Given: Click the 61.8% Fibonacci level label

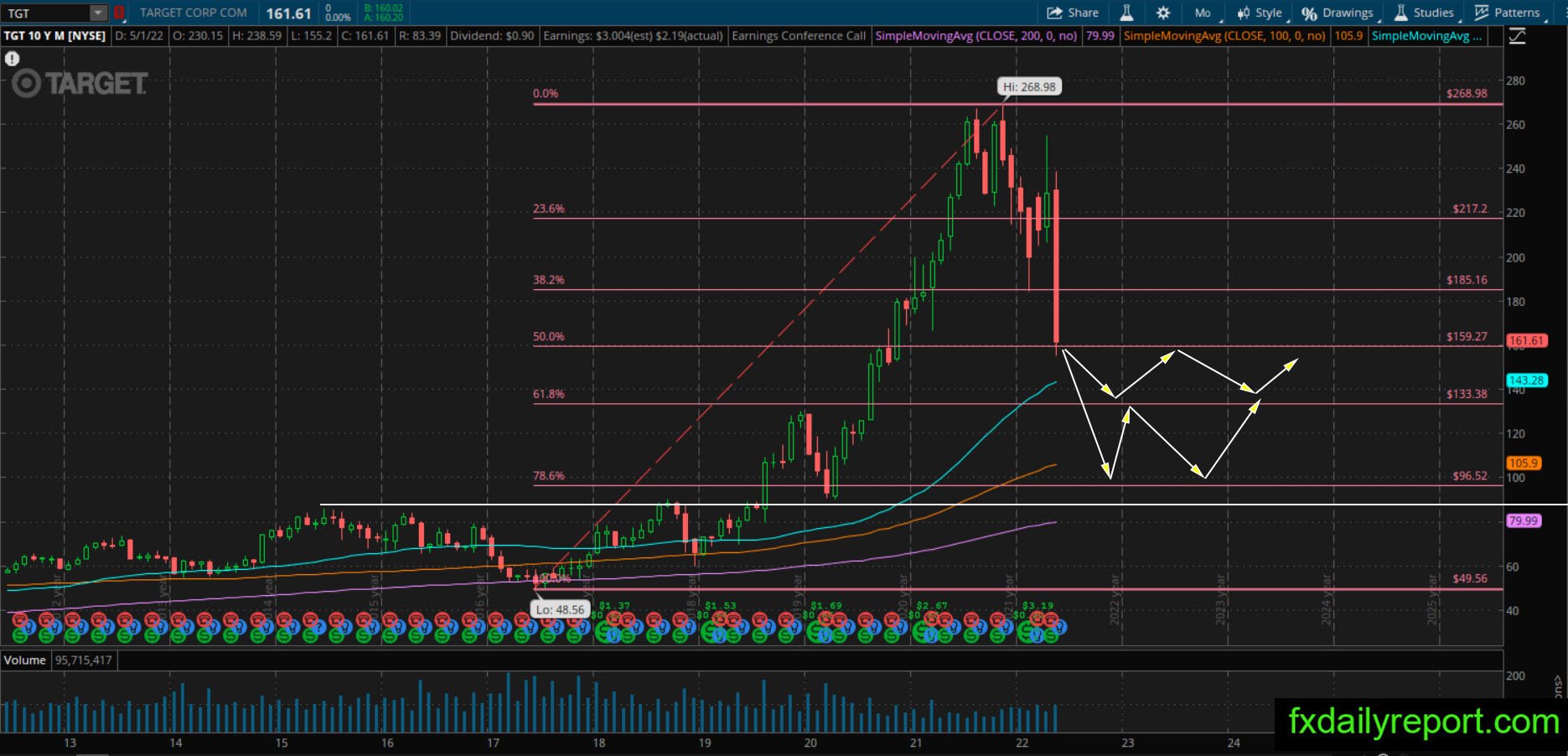Looking at the screenshot, I should (x=549, y=394).
